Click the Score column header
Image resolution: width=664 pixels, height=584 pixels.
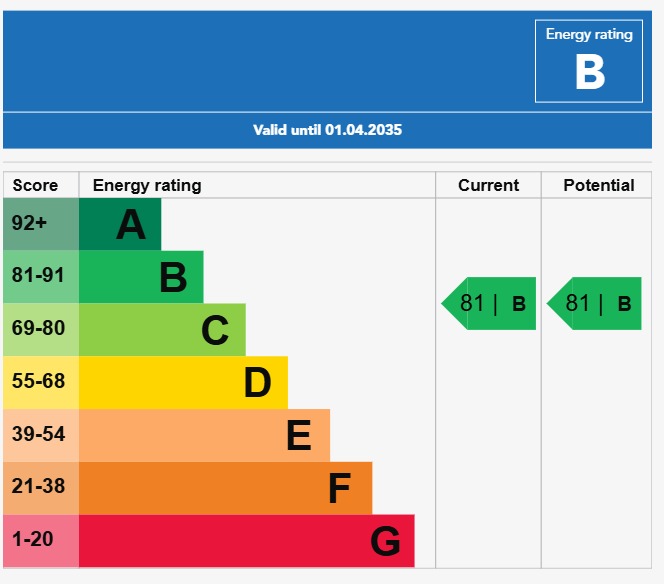35,185
